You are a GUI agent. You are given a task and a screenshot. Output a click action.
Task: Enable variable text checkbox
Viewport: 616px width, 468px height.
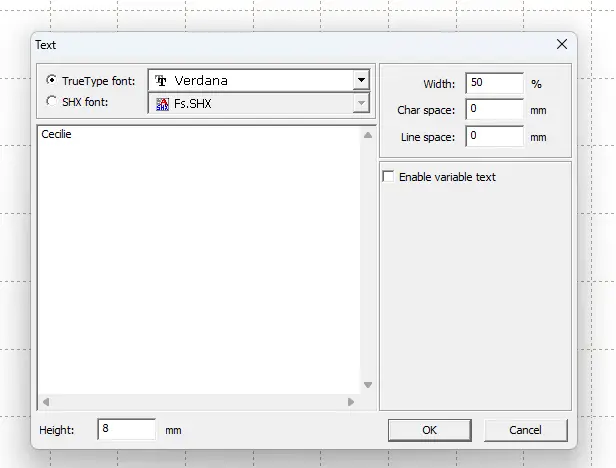(x=388, y=176)
